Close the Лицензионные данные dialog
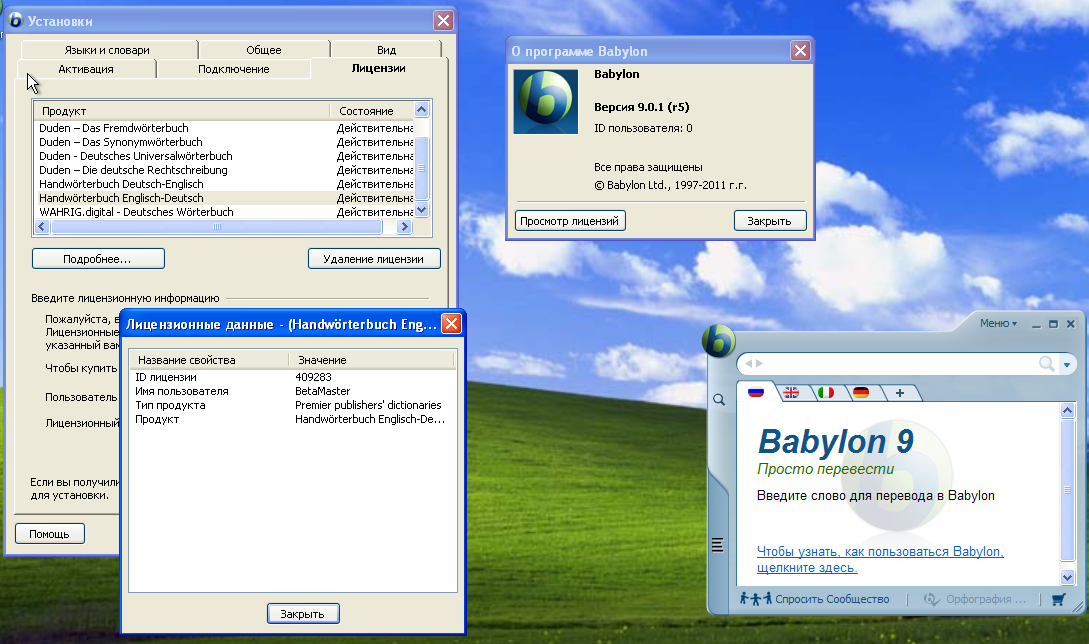Image resolution: width=1089 pixels, height=644 pixels. [451, 324]
